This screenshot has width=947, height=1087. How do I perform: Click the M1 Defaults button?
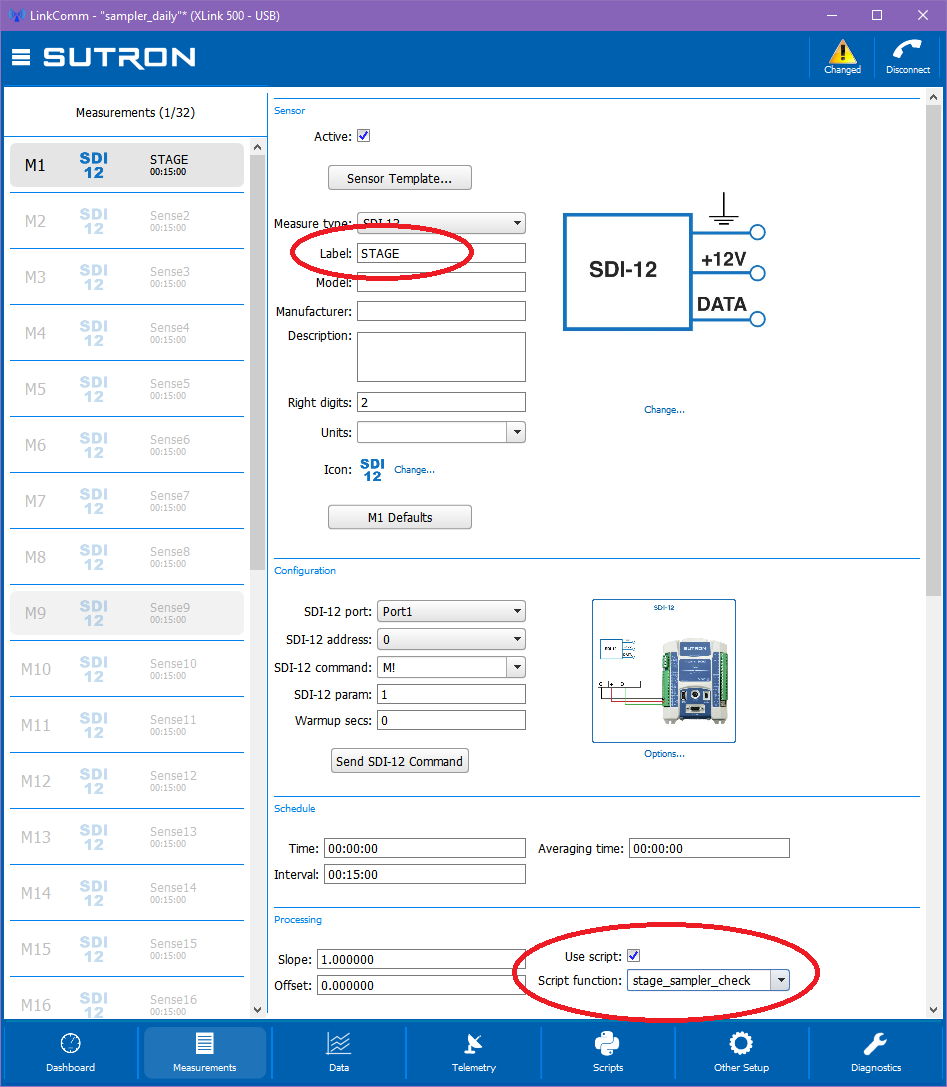point(399,517)
